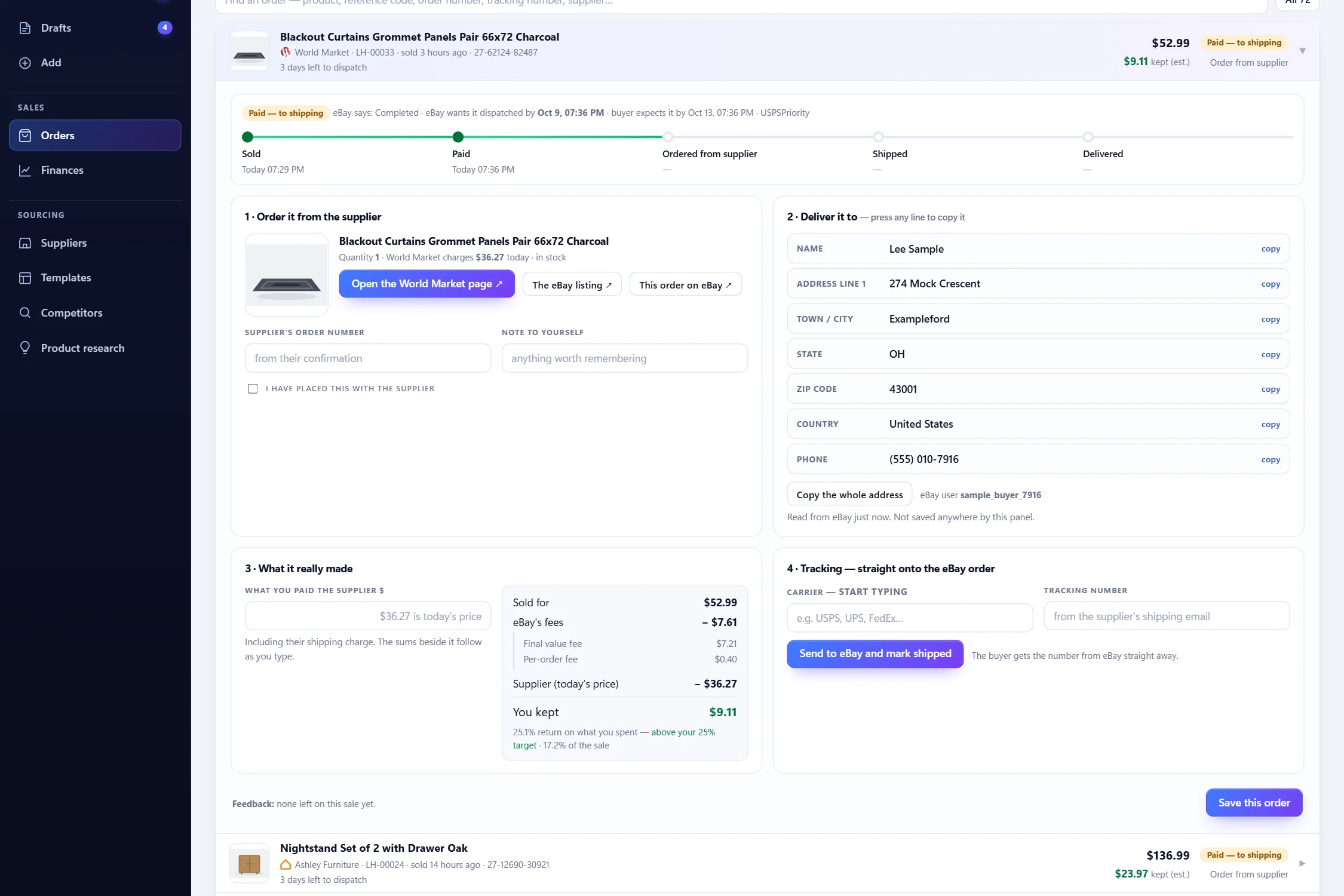Click the Drafts count badge showing 4
This screenshot has width=1344, height=896.
pyautogui.click(x=165, y=27)
